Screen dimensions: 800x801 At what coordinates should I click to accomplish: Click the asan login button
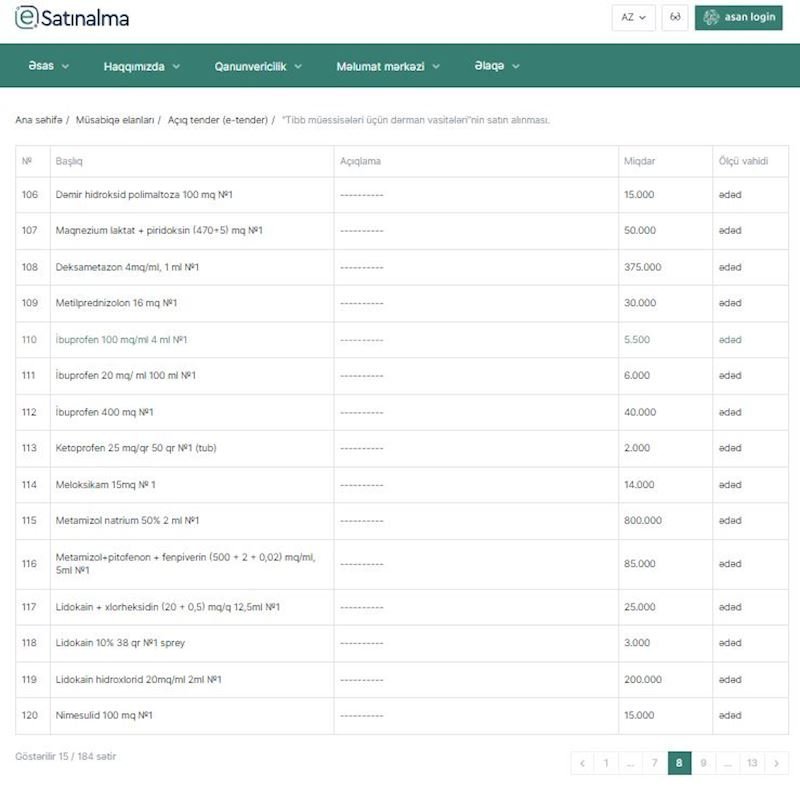pos(739,18)
